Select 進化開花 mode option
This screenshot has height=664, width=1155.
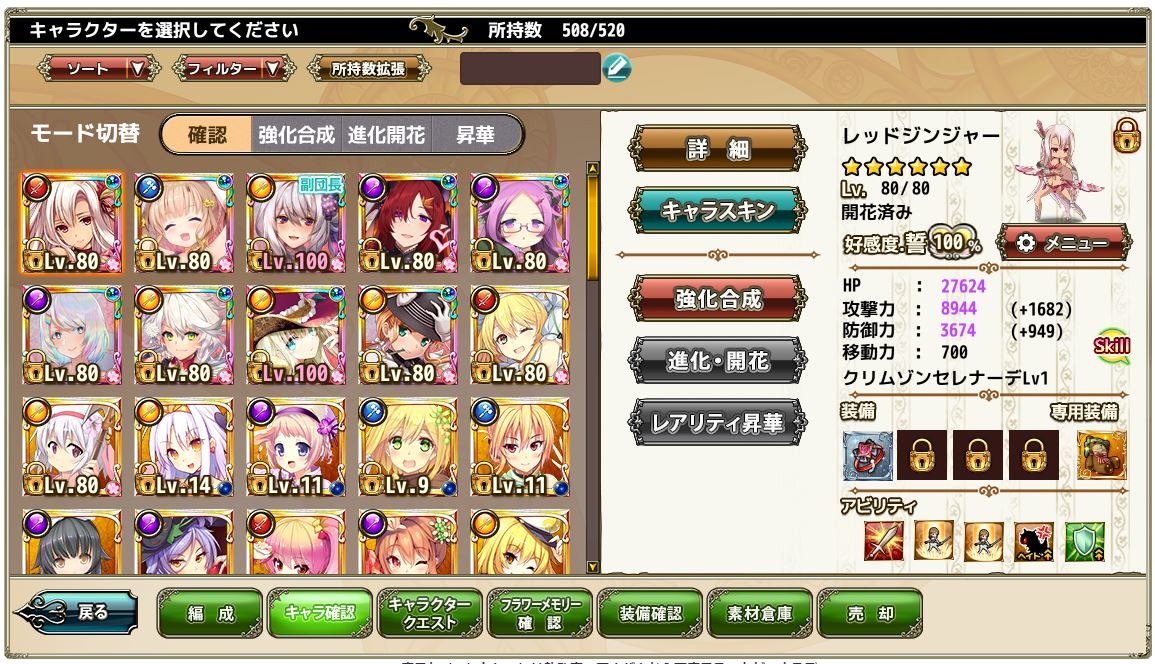tap(386, 135)
